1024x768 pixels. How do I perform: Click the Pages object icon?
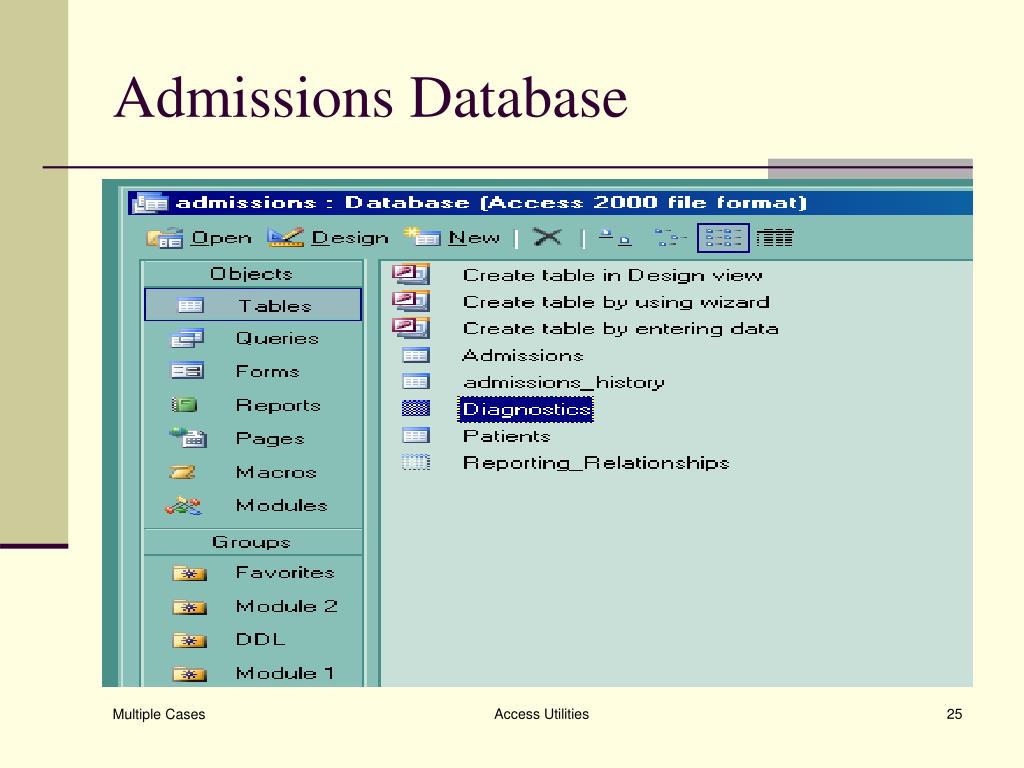click(188, 437)
